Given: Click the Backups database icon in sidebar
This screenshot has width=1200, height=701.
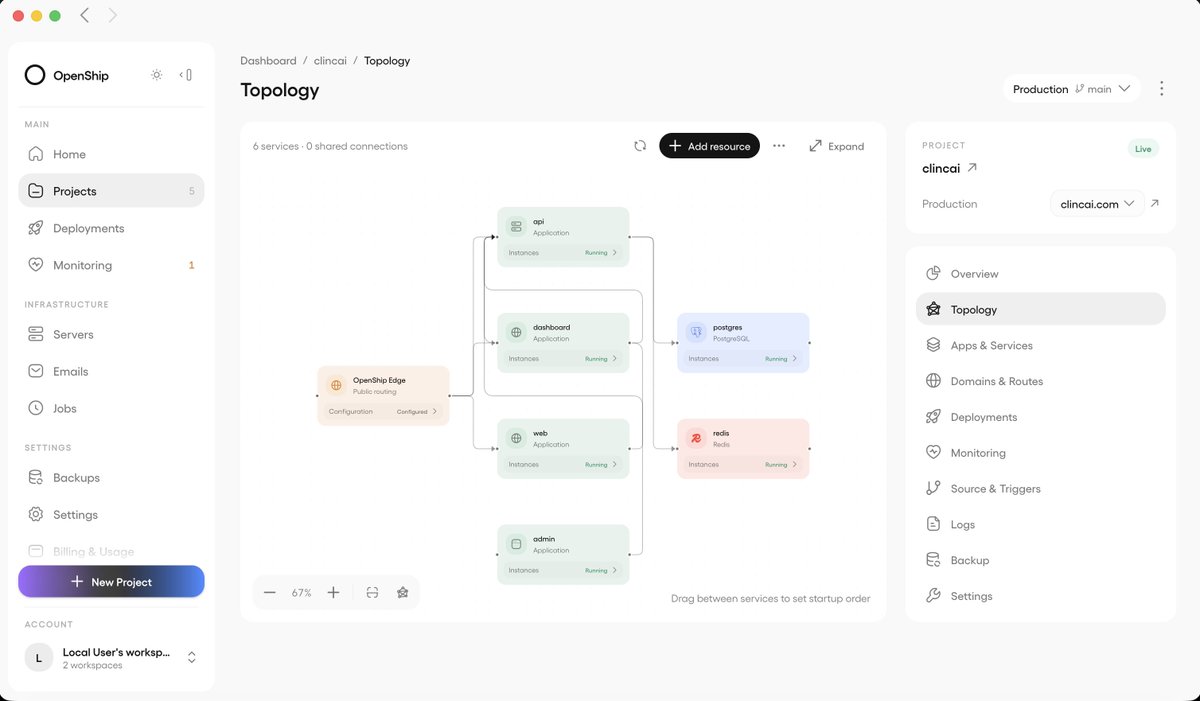Looking at the screenshot, I should point(36,477).
